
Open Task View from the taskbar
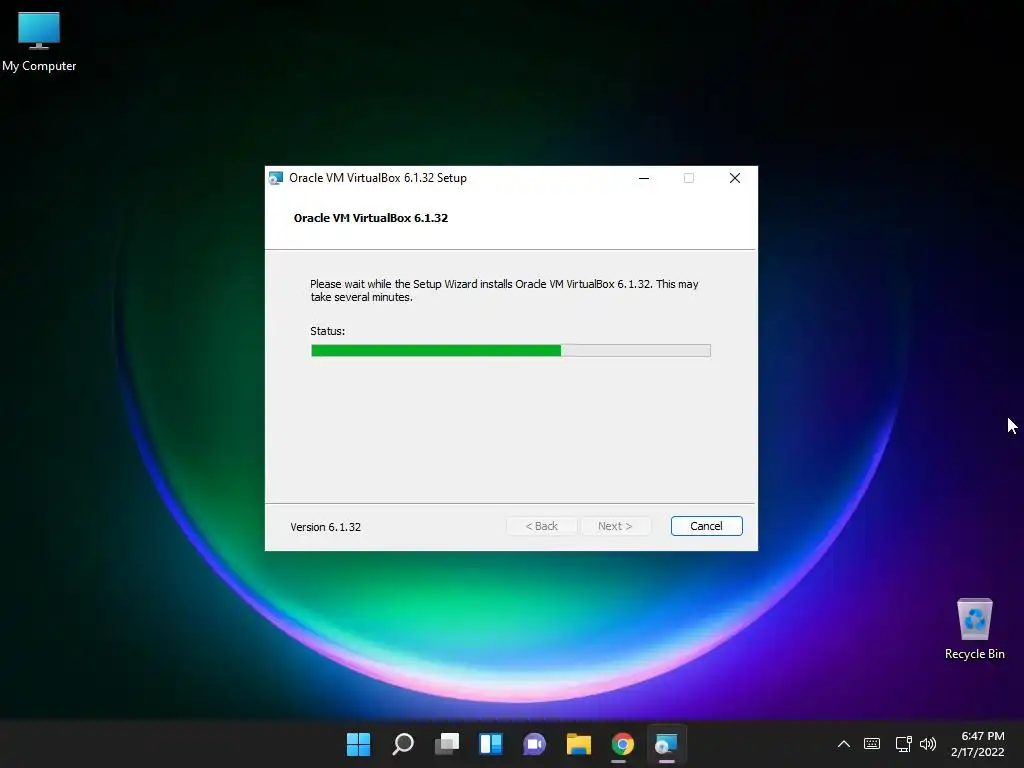click(447, 744)
